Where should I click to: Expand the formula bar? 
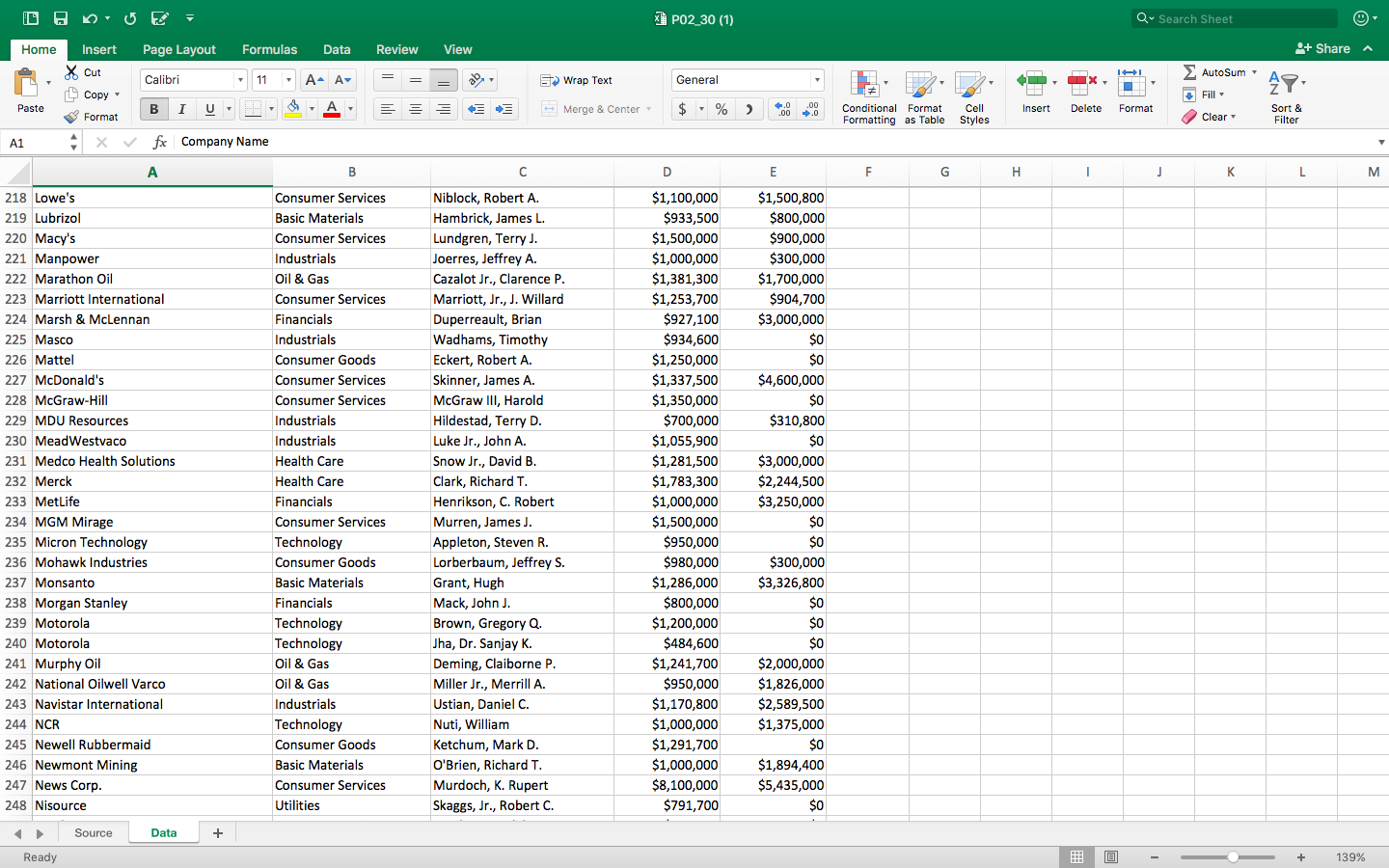[x=1381, y=142]
